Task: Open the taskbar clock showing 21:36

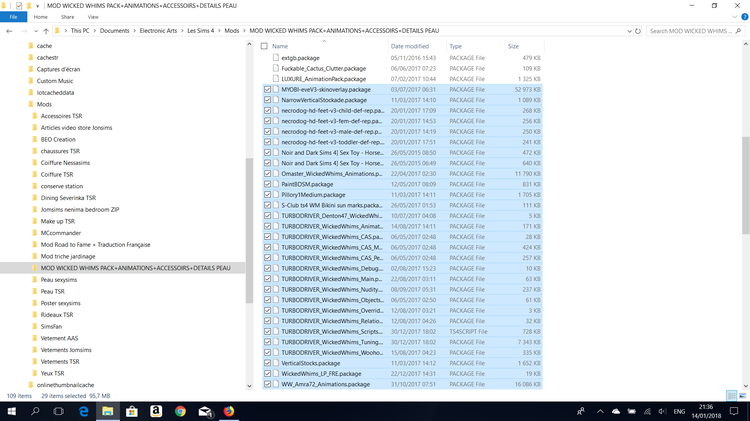Action: pos(706,411)
